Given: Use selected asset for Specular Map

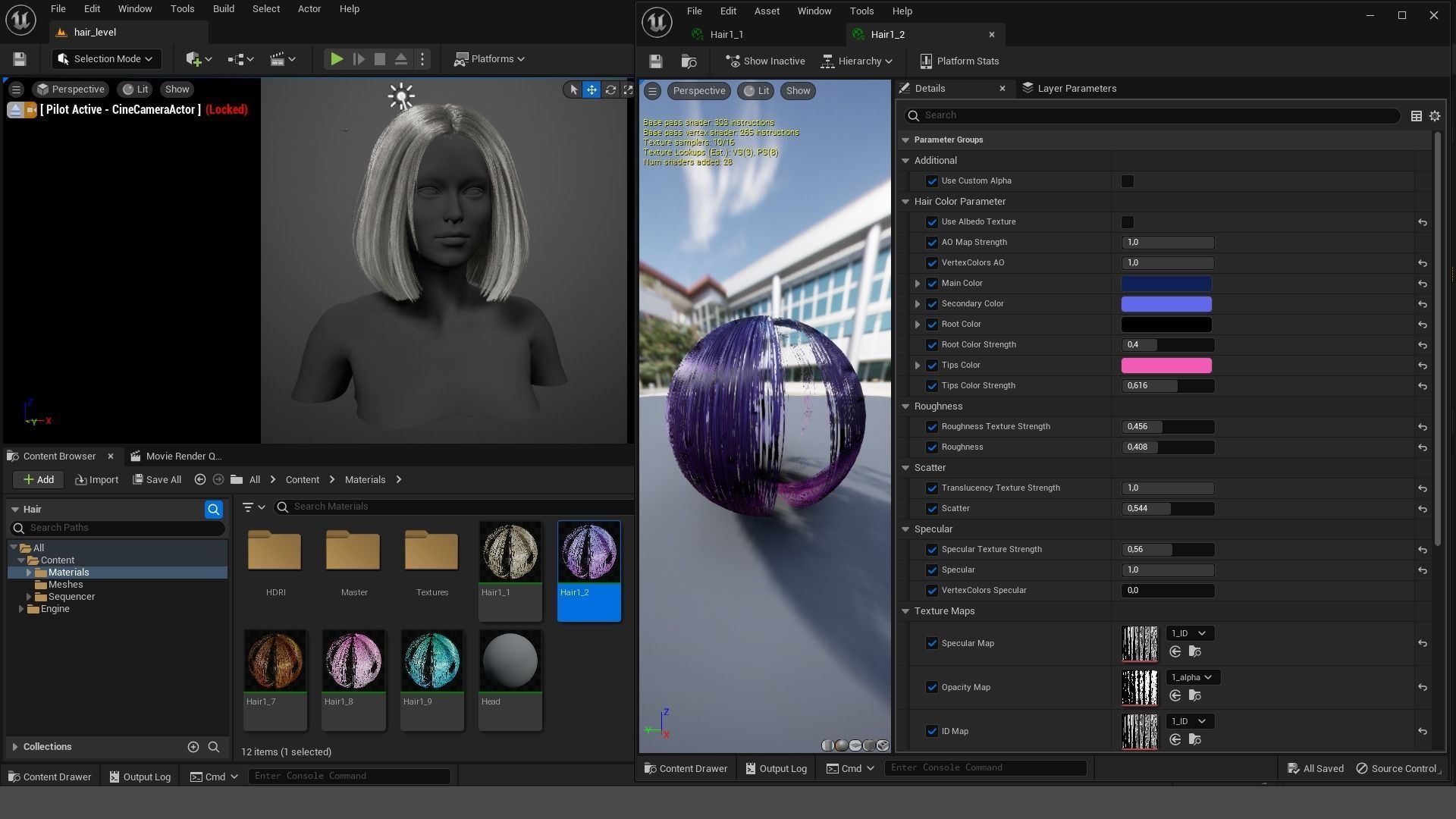Looking at the screenshot, I should [1175, 651].
